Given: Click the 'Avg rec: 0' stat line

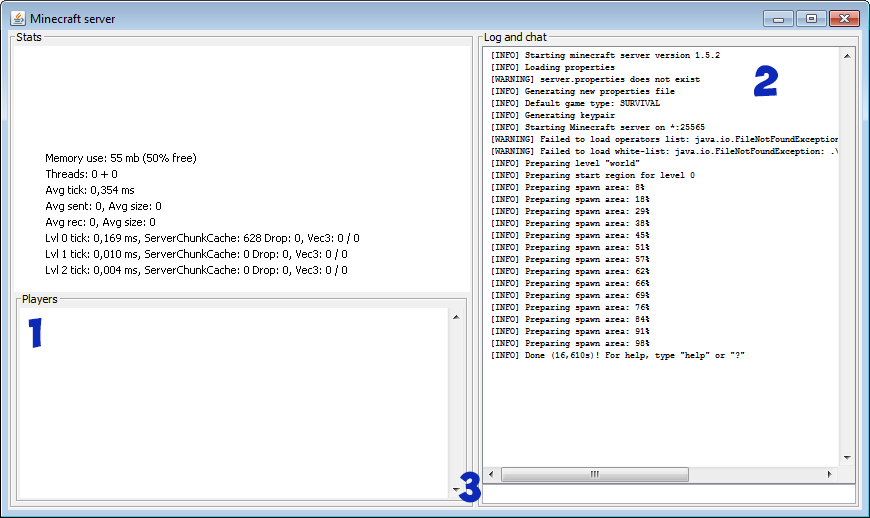Looking at the screenshot, I should [100, 222].
